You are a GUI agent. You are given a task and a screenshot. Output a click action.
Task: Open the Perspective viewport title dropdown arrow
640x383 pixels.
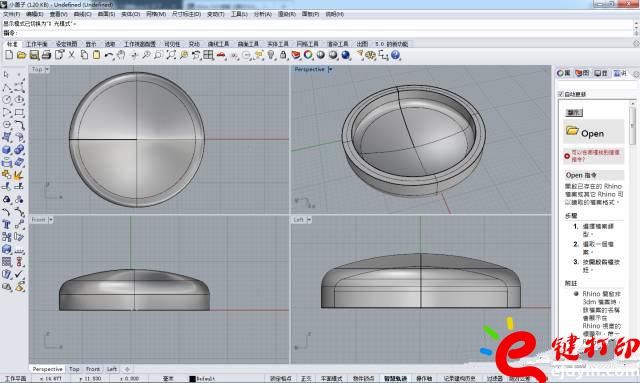(x=330, y=69)
